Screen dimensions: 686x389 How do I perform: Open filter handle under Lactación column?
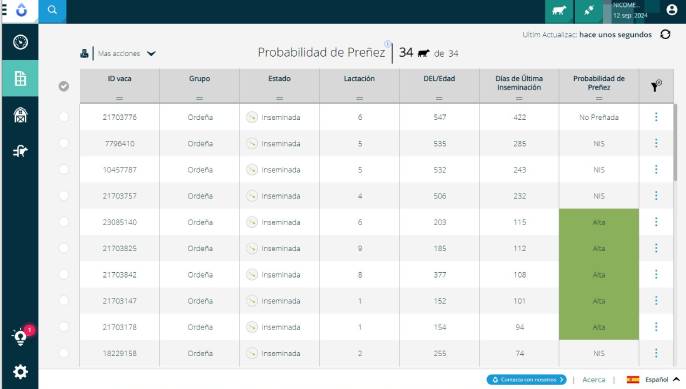coord(359,98)
